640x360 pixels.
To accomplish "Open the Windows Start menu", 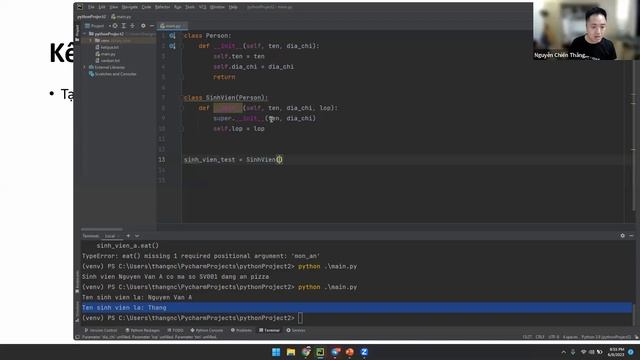I will (x=276, y=352).
